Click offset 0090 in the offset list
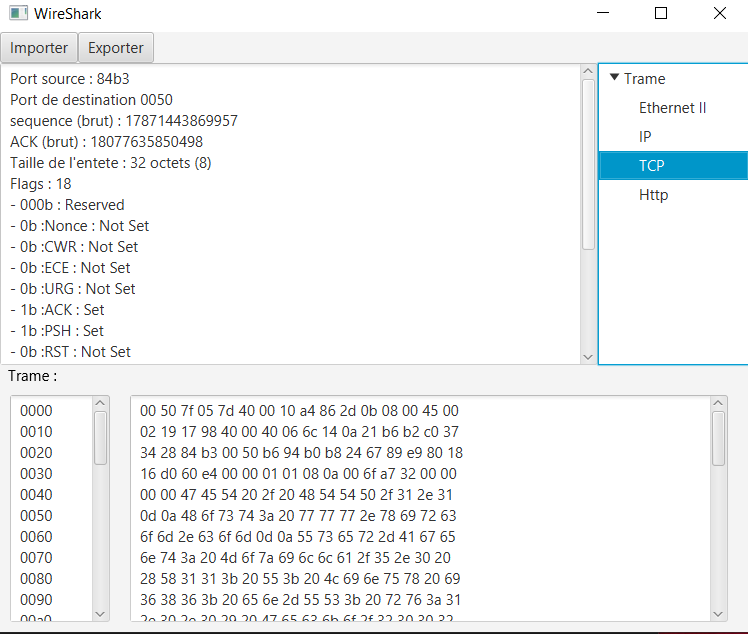This screenshot has width=748, height=634. coord(36,600)
